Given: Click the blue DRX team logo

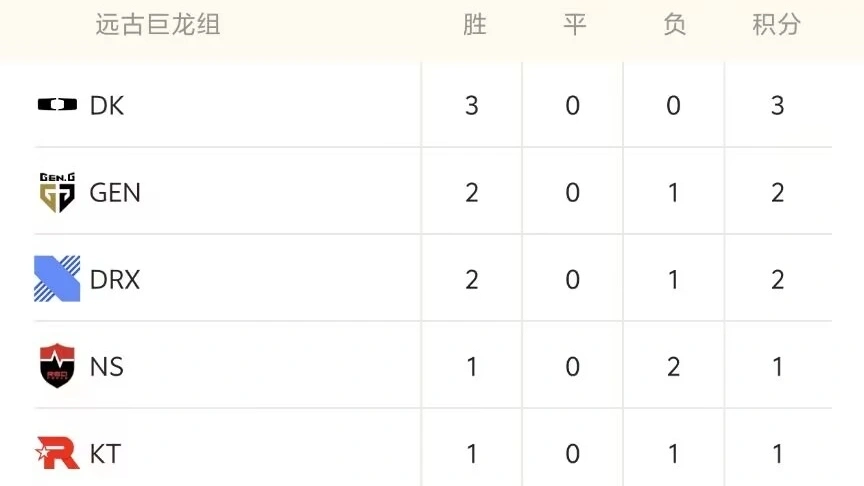Looking at the screenshot, I should tap(57, 279).
